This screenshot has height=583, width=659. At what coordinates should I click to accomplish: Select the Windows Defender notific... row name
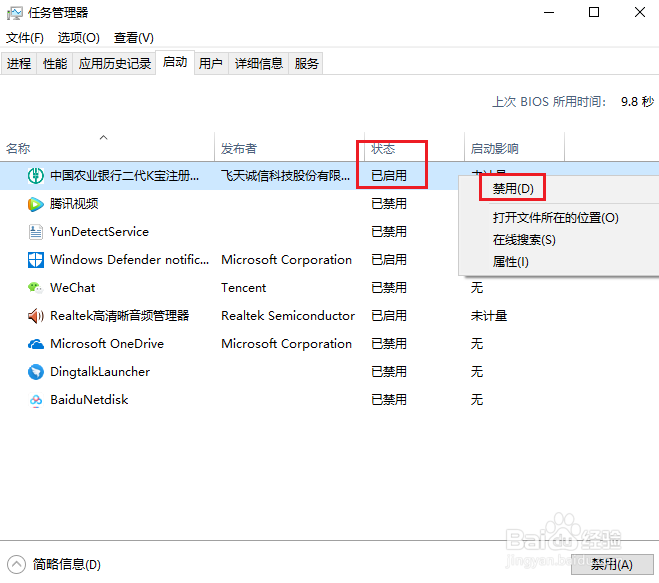tap(129, 260)
